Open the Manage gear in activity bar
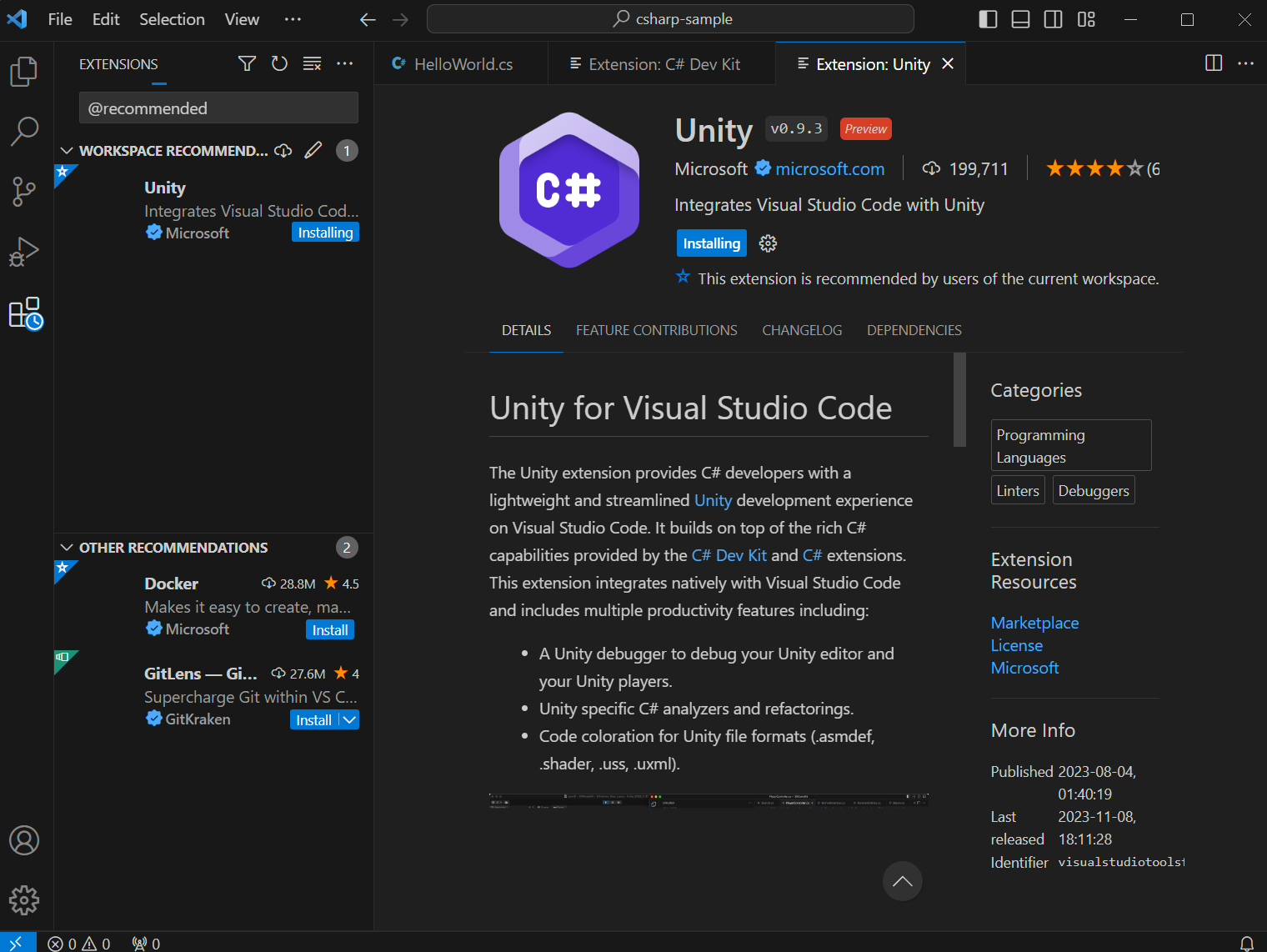The width and height of the screenshot is (1267, 952). click(x=24, y=900)
